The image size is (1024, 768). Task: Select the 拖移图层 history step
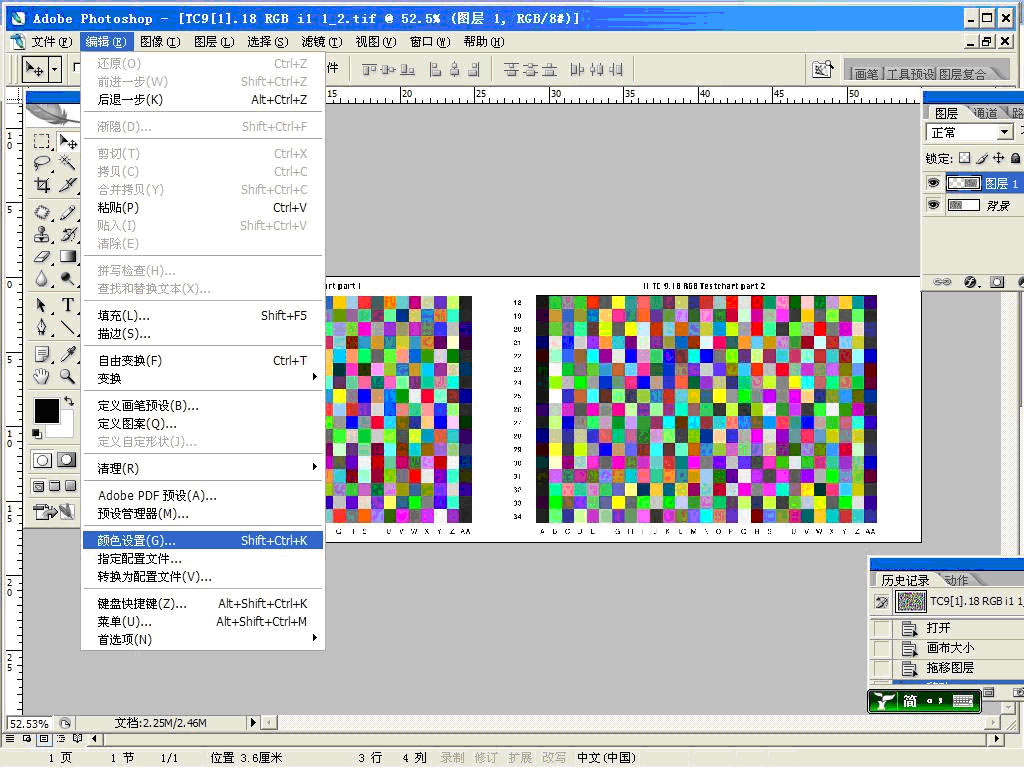(x=950, y=667)
